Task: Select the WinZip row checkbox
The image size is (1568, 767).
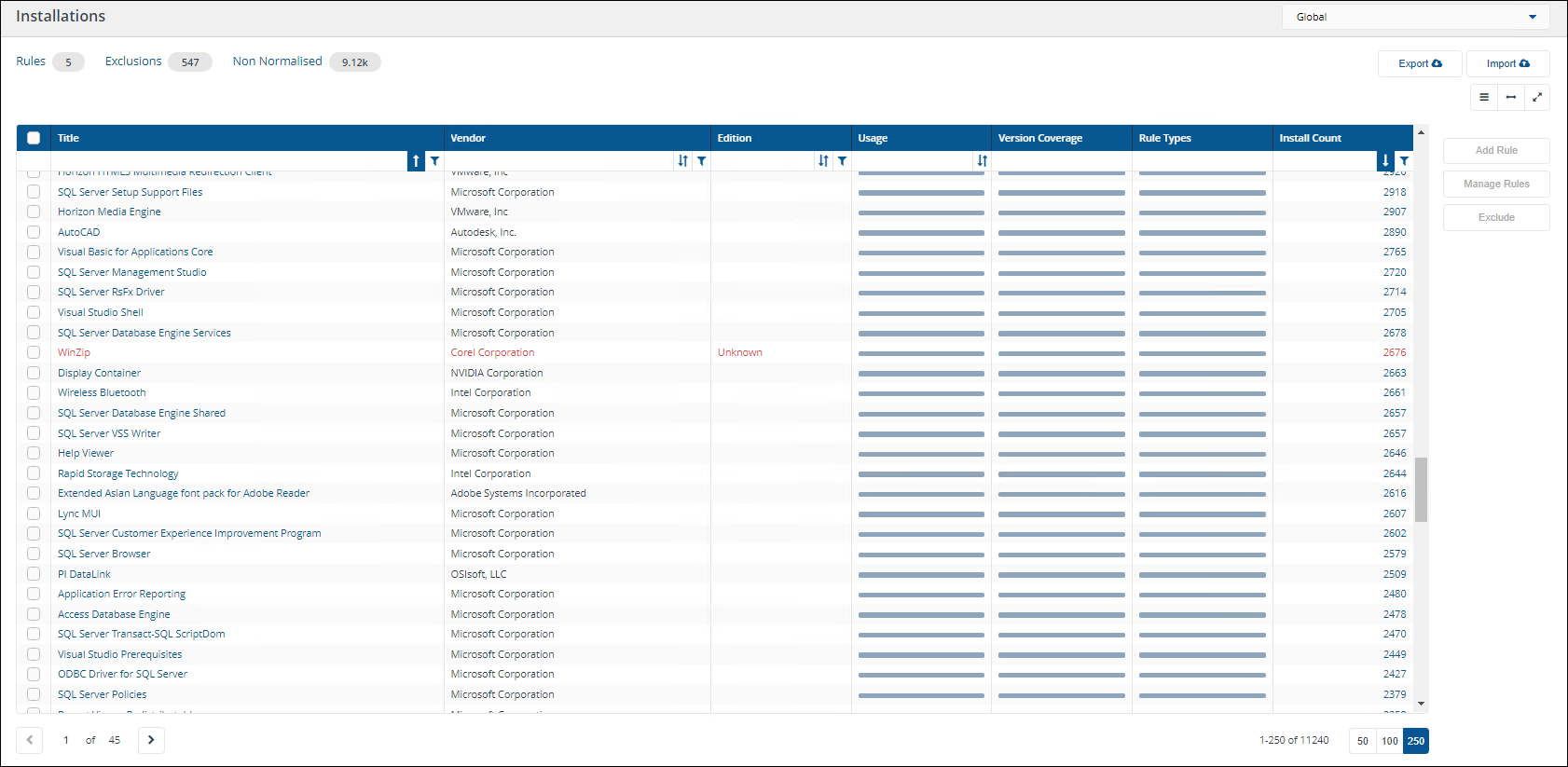Action: pyautogui.click(x=34, y=352)
